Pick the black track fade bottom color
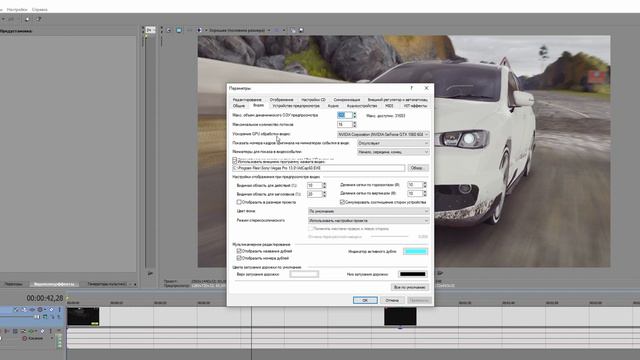The image size is (640, 360). (413, 274)
